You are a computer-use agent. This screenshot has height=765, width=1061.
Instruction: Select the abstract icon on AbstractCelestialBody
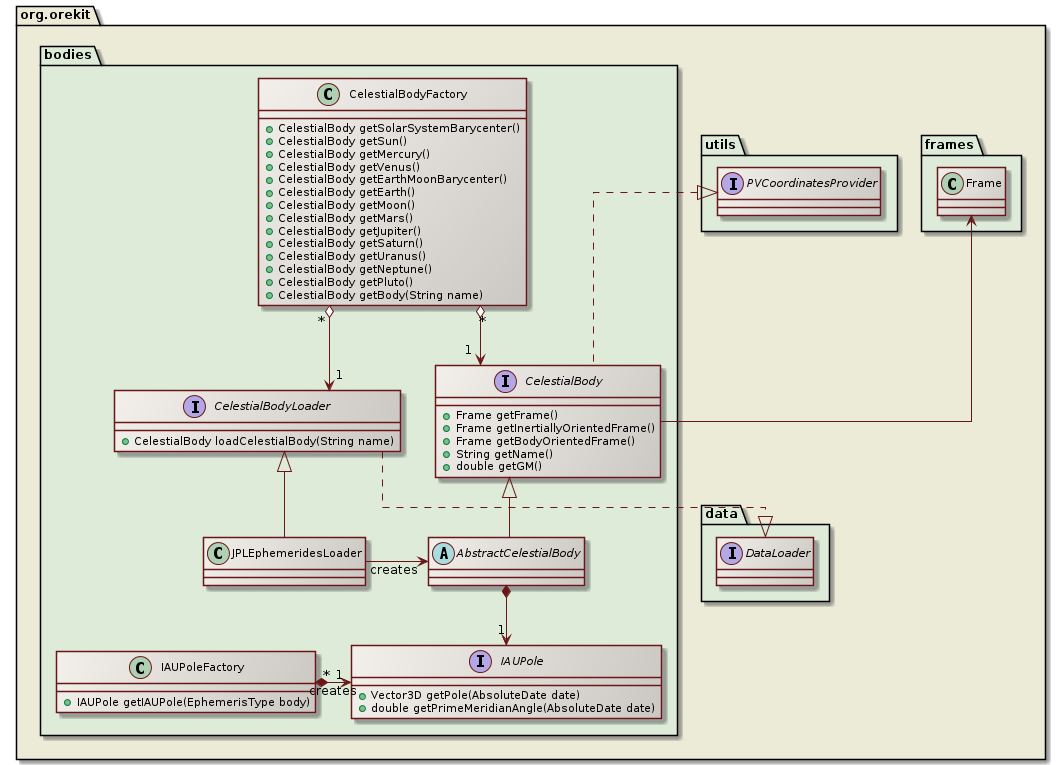pos(444,551)
